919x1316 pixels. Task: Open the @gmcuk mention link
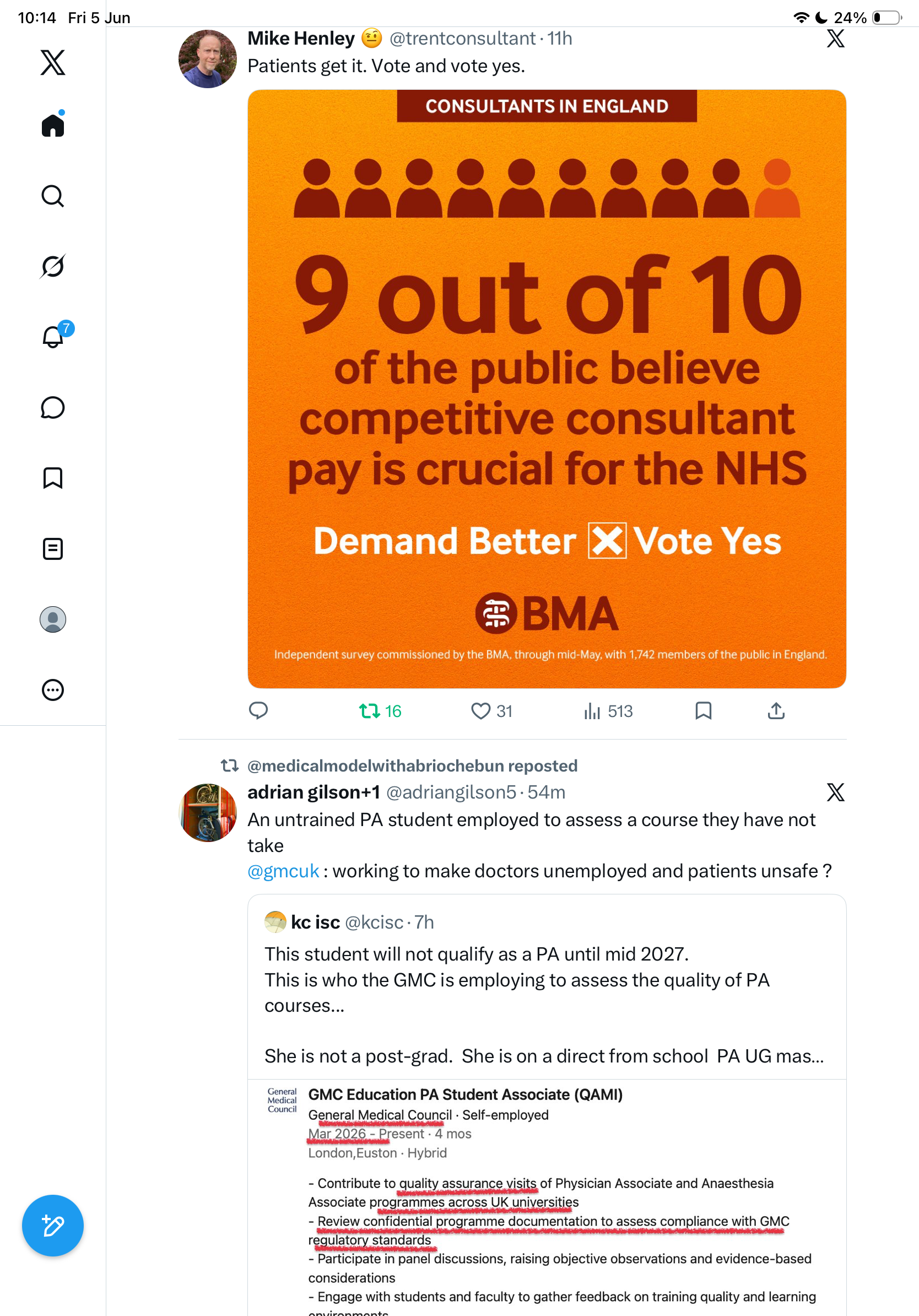[283, 871]
